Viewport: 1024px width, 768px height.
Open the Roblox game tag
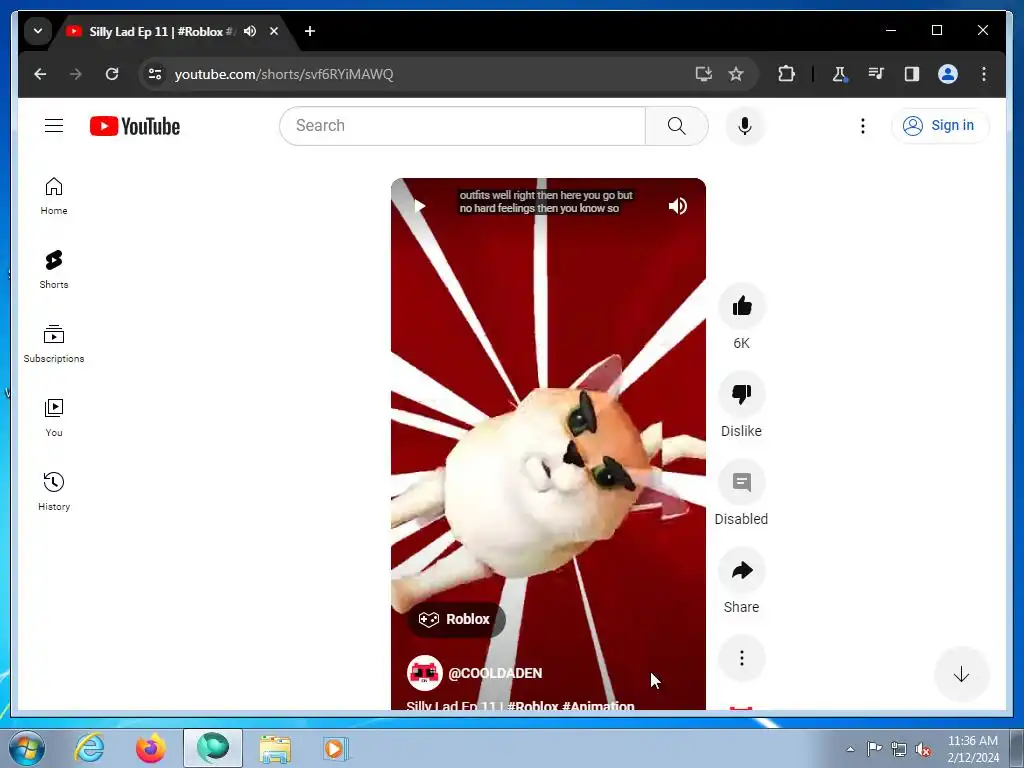[x=456, y=619]
